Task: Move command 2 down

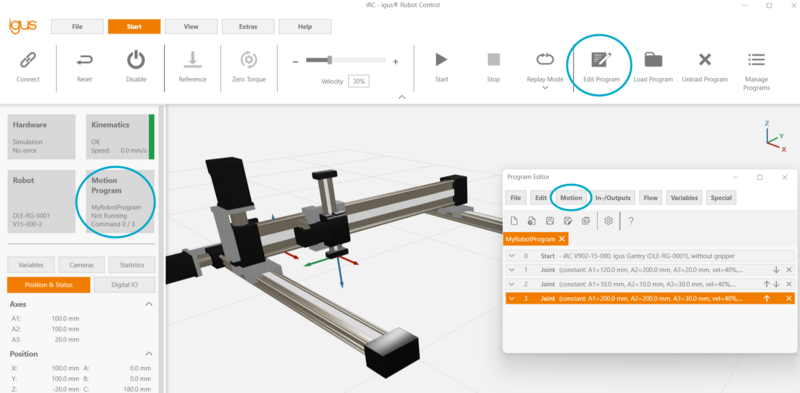Action: [x=777, y=284]
